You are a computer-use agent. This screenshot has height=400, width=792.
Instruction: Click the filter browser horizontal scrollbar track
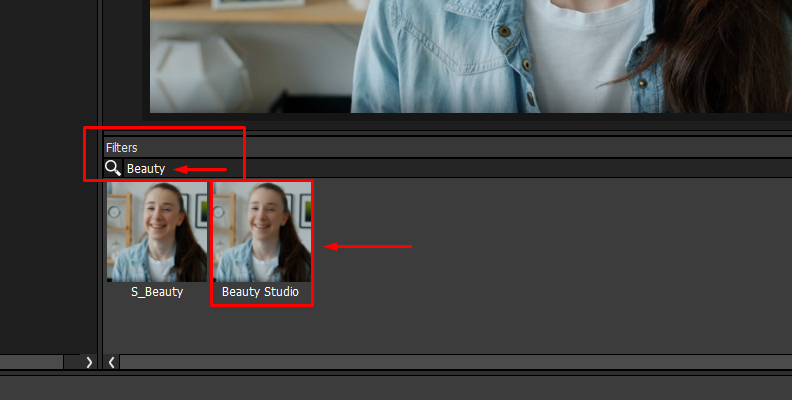(x=450, y=362)
